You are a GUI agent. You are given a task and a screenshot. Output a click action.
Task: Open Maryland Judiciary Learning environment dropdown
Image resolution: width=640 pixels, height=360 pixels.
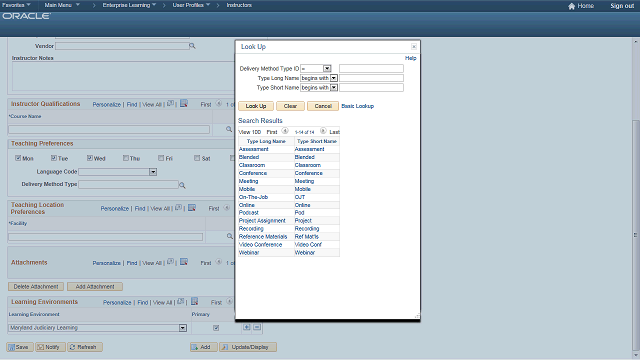point(183,328)
